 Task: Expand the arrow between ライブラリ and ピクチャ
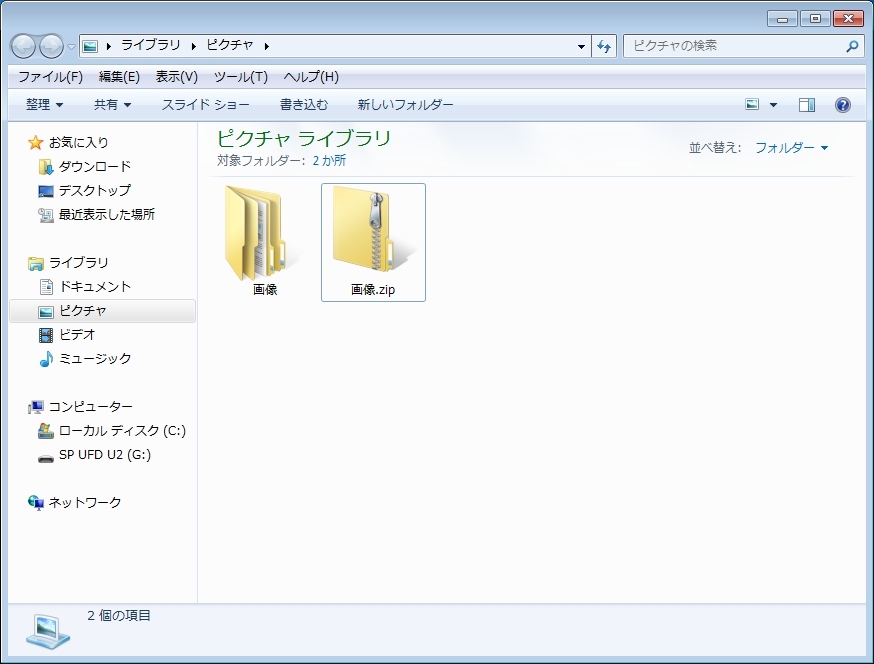tap(193, 46)
